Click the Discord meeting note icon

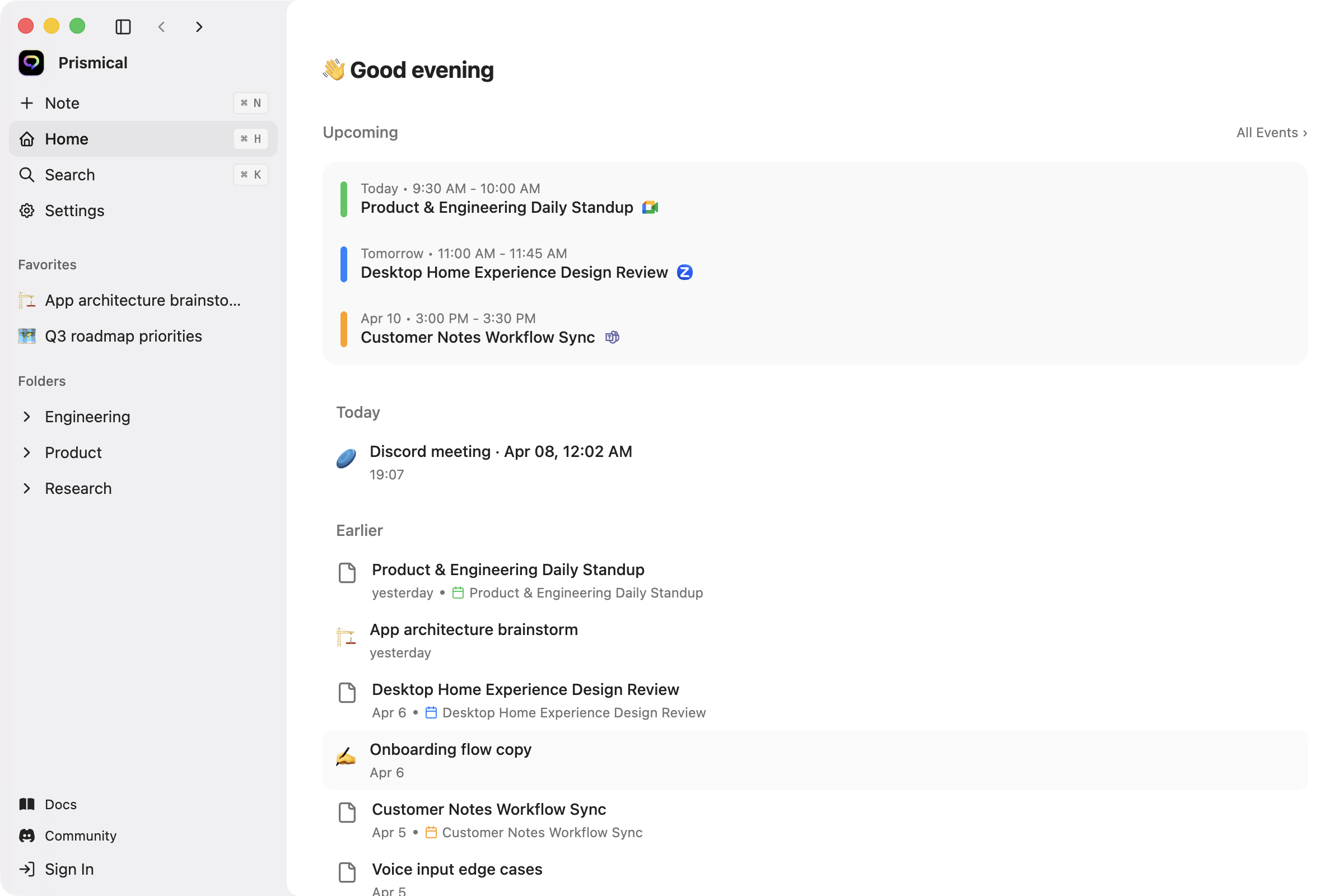pyautogui.click(x=346, y=458)
